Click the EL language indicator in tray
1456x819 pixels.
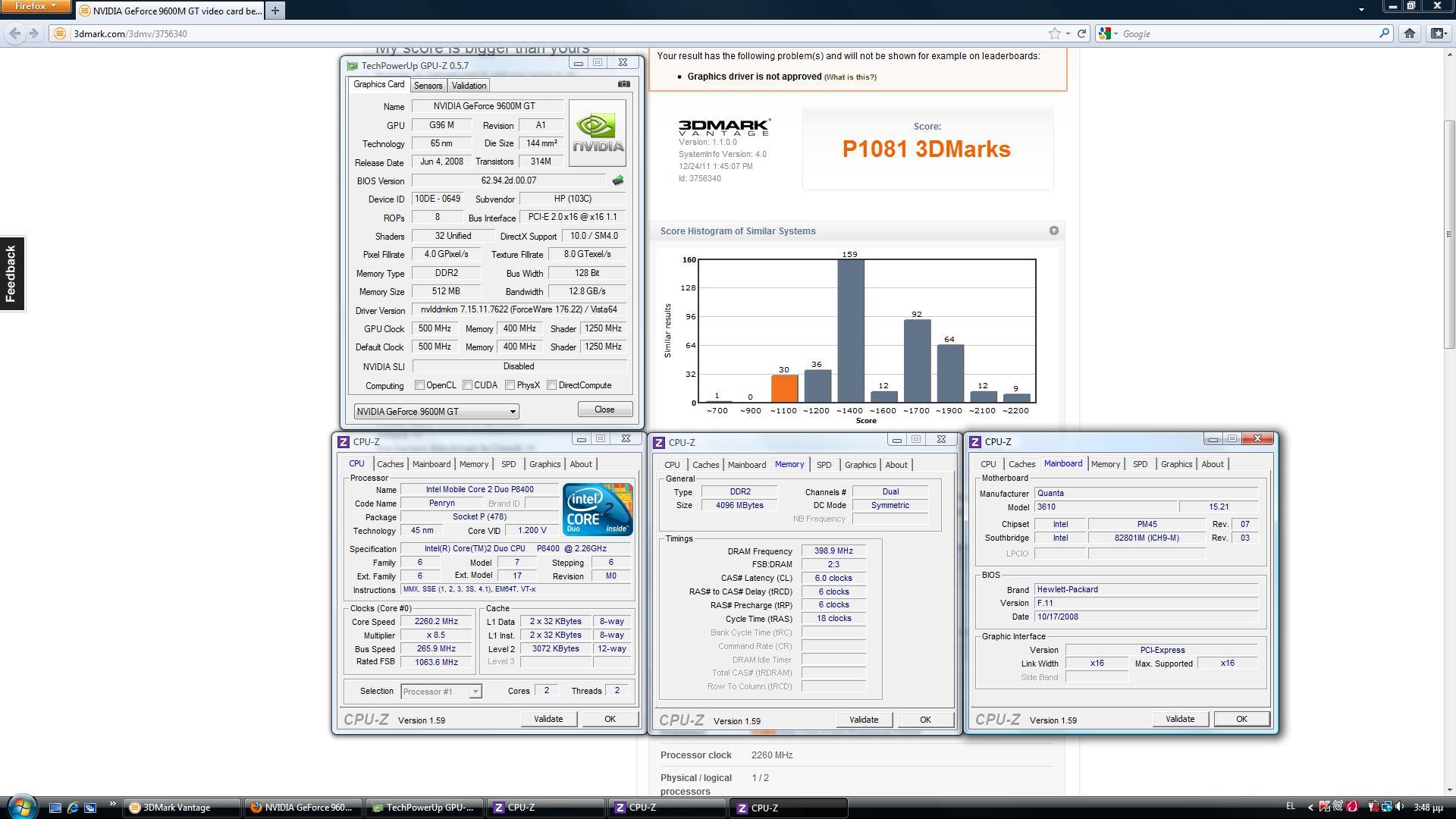click(1291, 806)
